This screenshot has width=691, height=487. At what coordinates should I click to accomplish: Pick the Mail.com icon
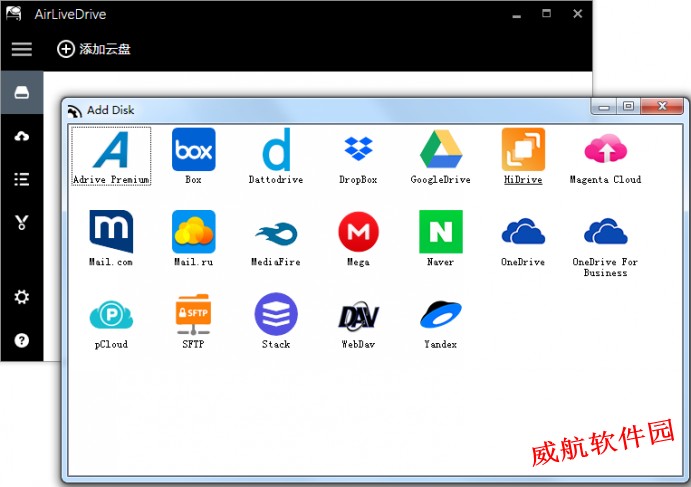pyautogui.click(x=111, y=231)
